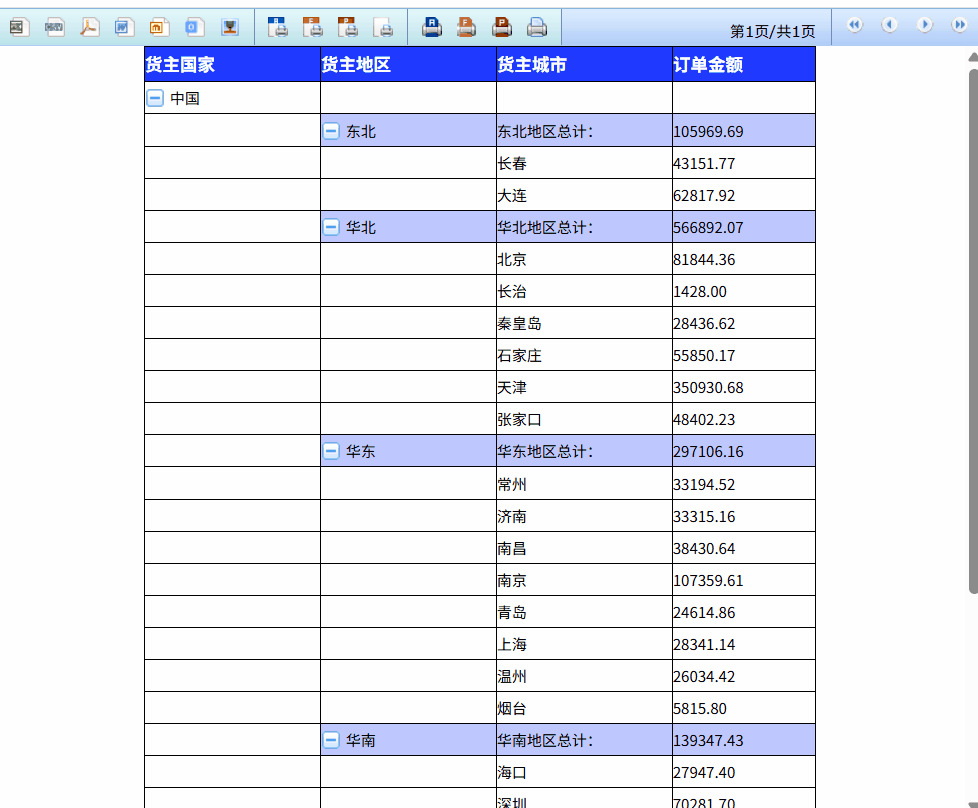Select the 华东地区总计 label cell
Image resolution: width=978 pixels, height=808 pixels.
pos(584,451)
